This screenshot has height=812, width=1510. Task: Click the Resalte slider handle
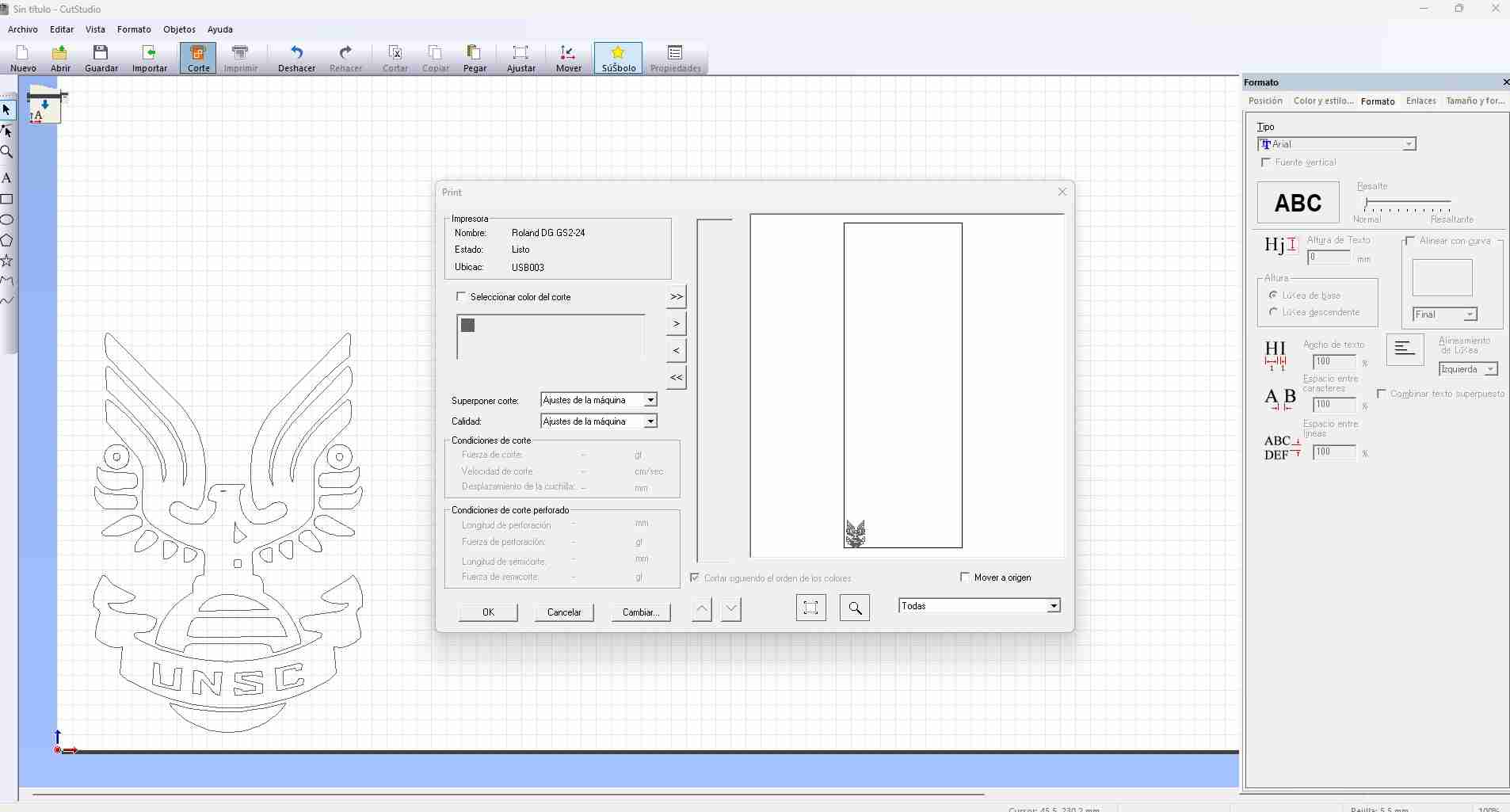(1366, 204)
